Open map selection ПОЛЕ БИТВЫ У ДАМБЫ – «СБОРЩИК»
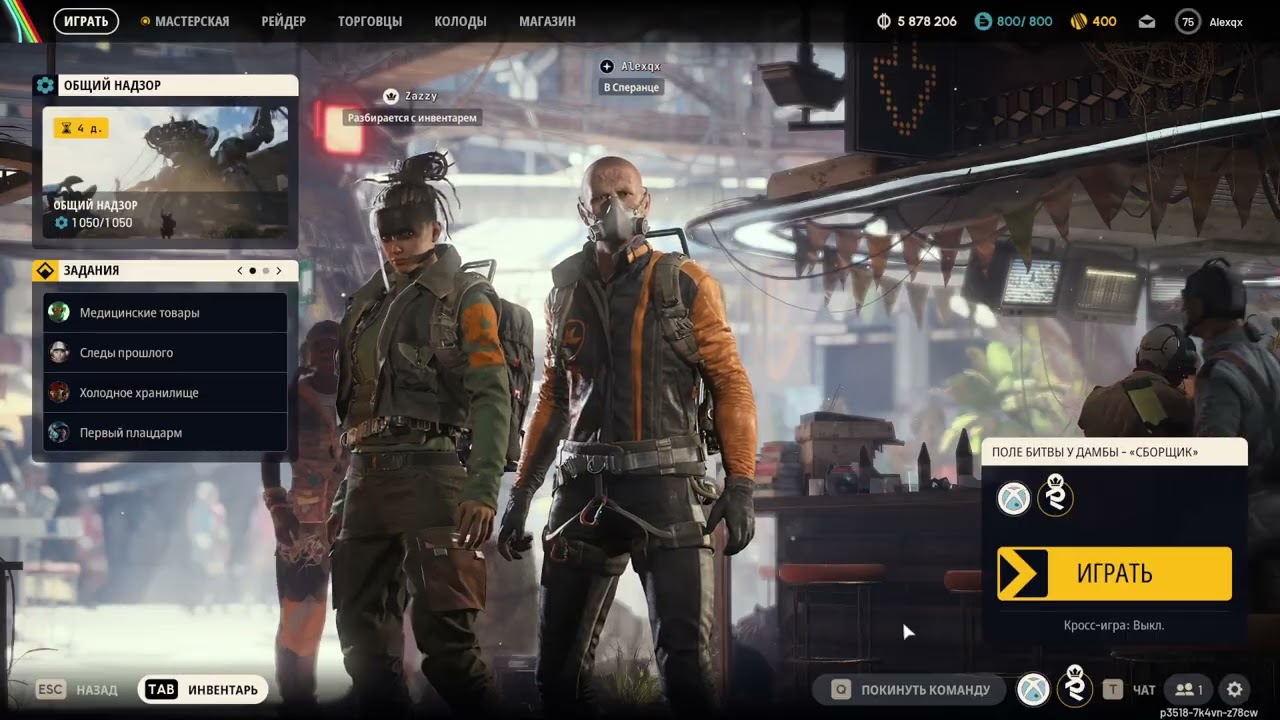The image size is (1280, 720). click(x=1114, y=452)
